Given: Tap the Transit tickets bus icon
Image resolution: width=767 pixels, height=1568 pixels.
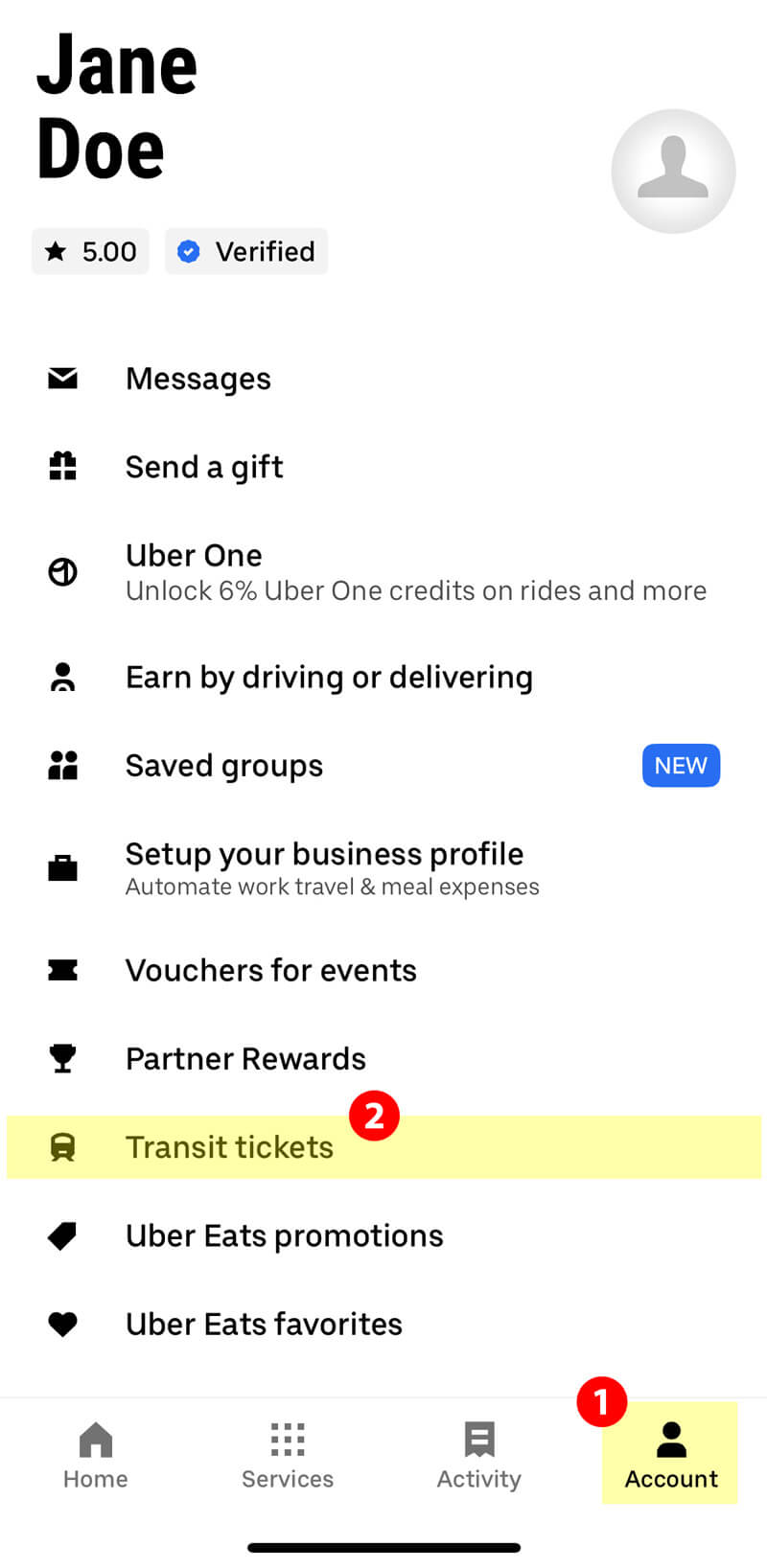Looking at the screenshot, I should pyautogui.click(x=63, y=1147).
